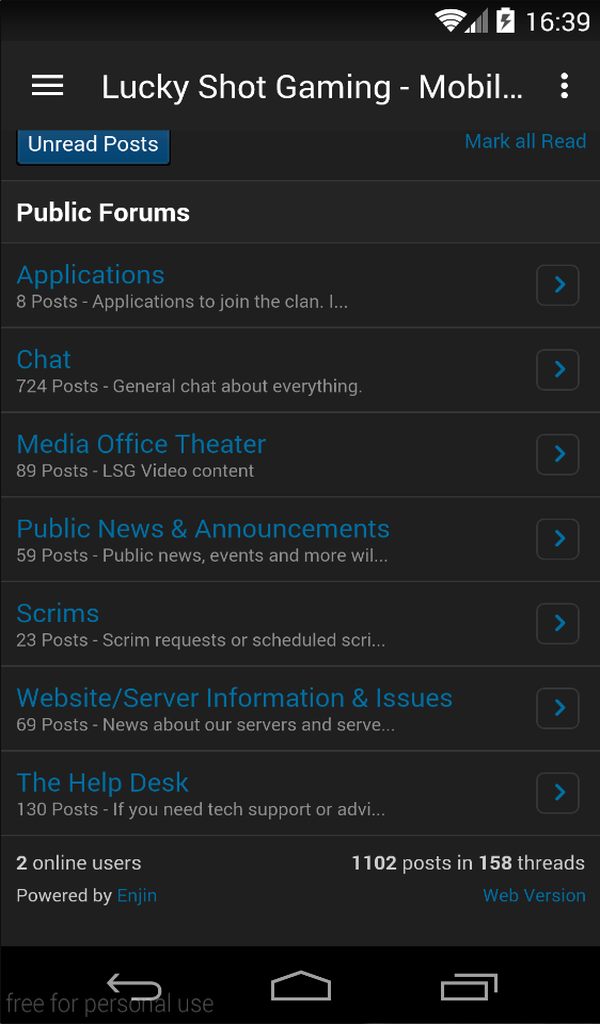Screen dimensions: 600x1024
Task: Click The Help Desk arrow icon
Action: [558, 793]
